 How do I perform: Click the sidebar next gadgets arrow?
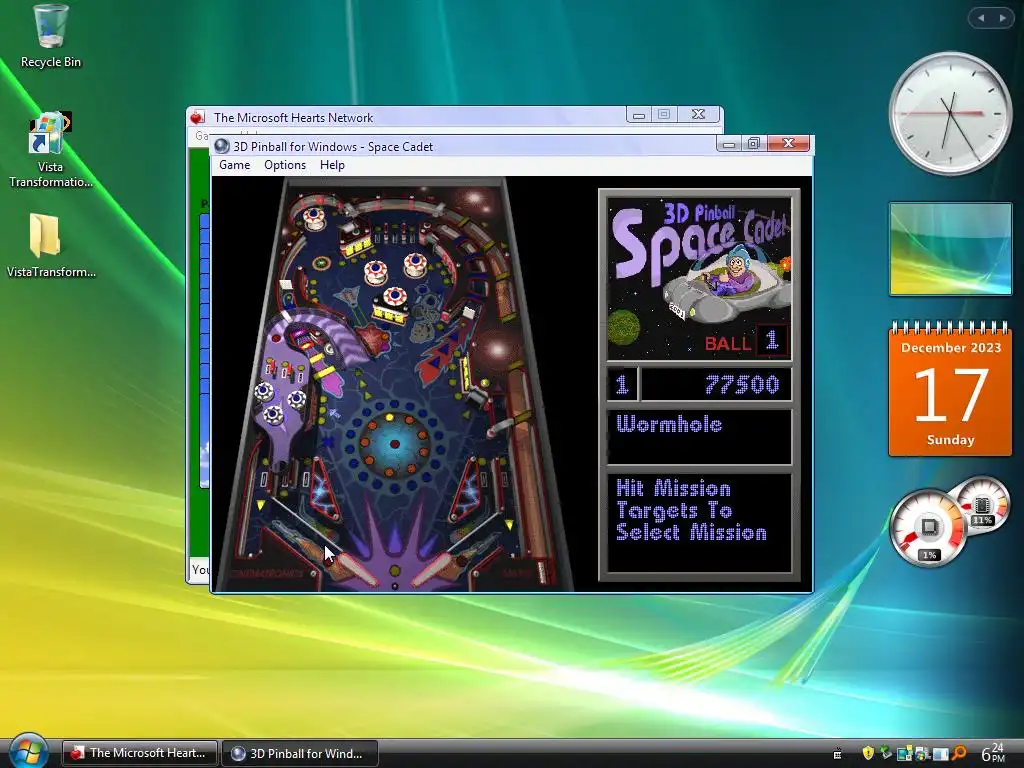tap(1002, 18)
